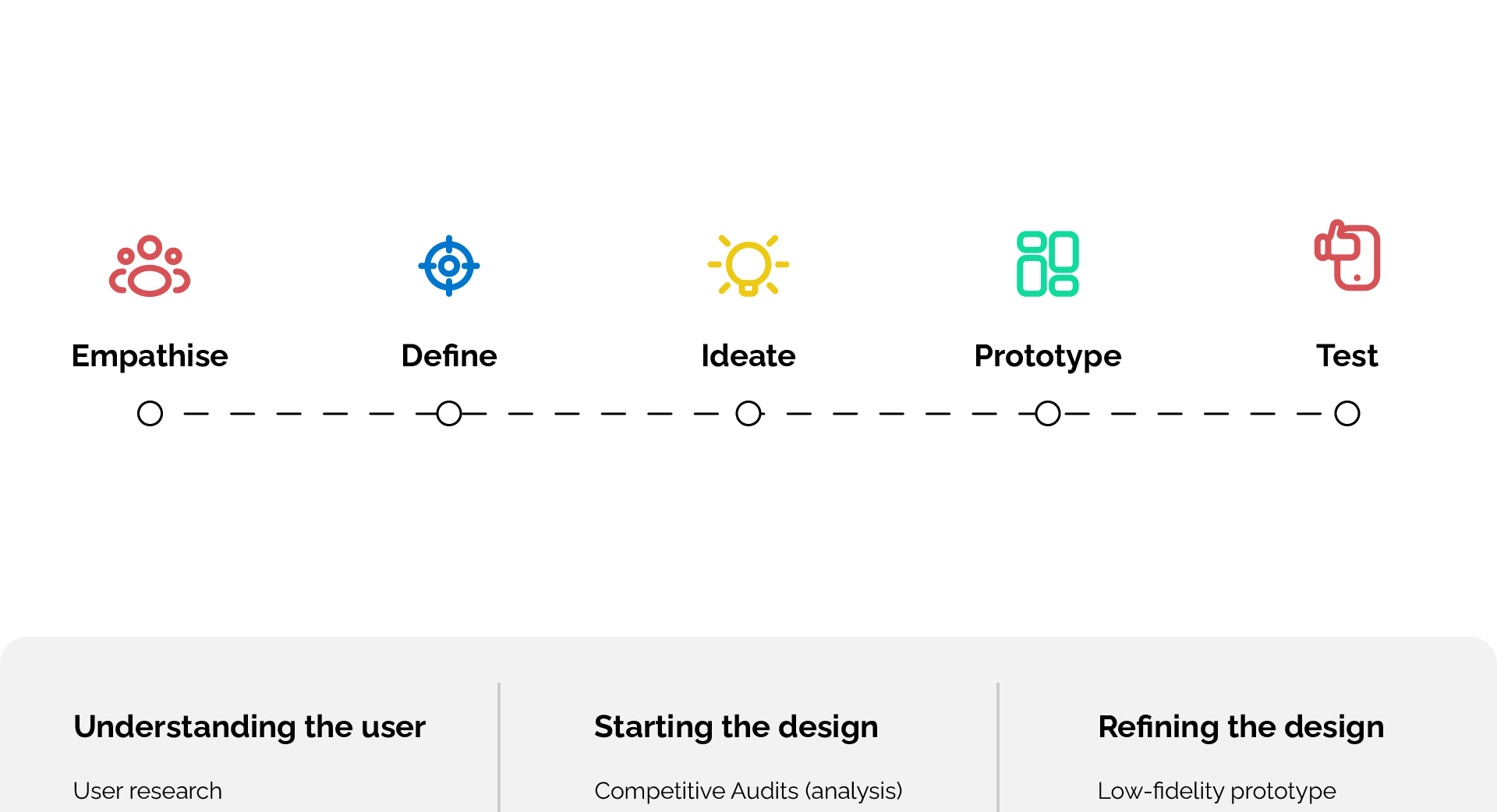Click the Refining the design heading
The image size is (1497, 812).
coord(1241,727)
